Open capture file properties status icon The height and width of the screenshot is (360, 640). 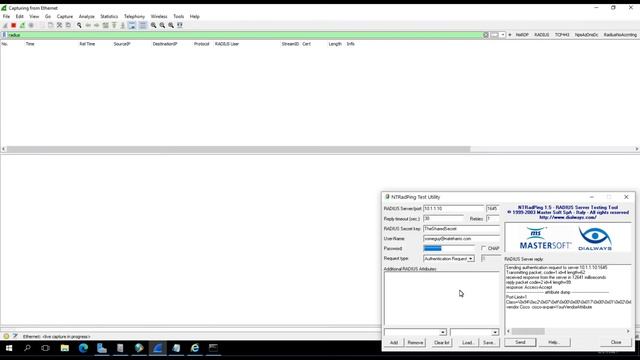point(15,336)
